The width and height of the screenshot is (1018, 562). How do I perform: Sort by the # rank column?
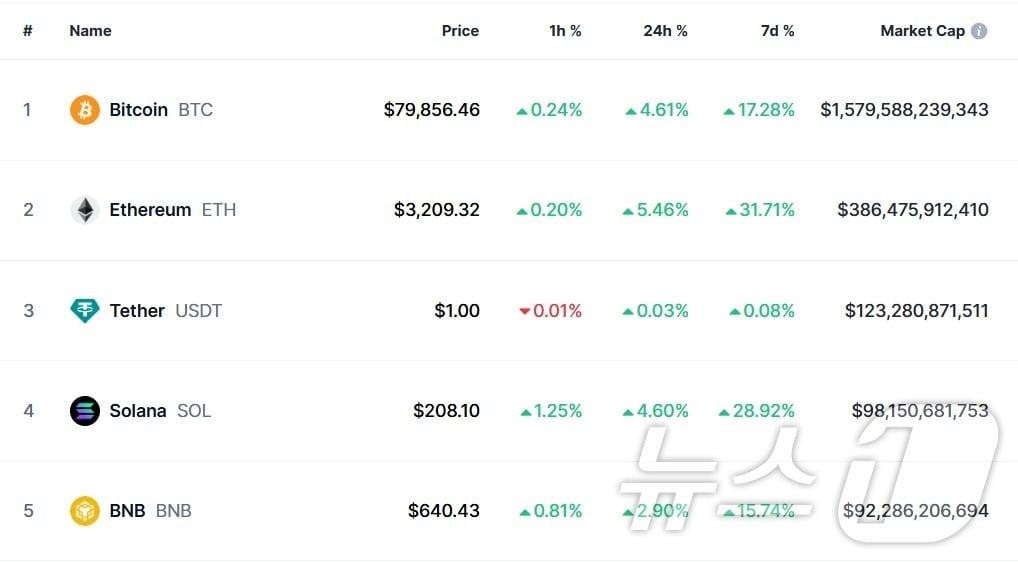click(x=28, y=31)
